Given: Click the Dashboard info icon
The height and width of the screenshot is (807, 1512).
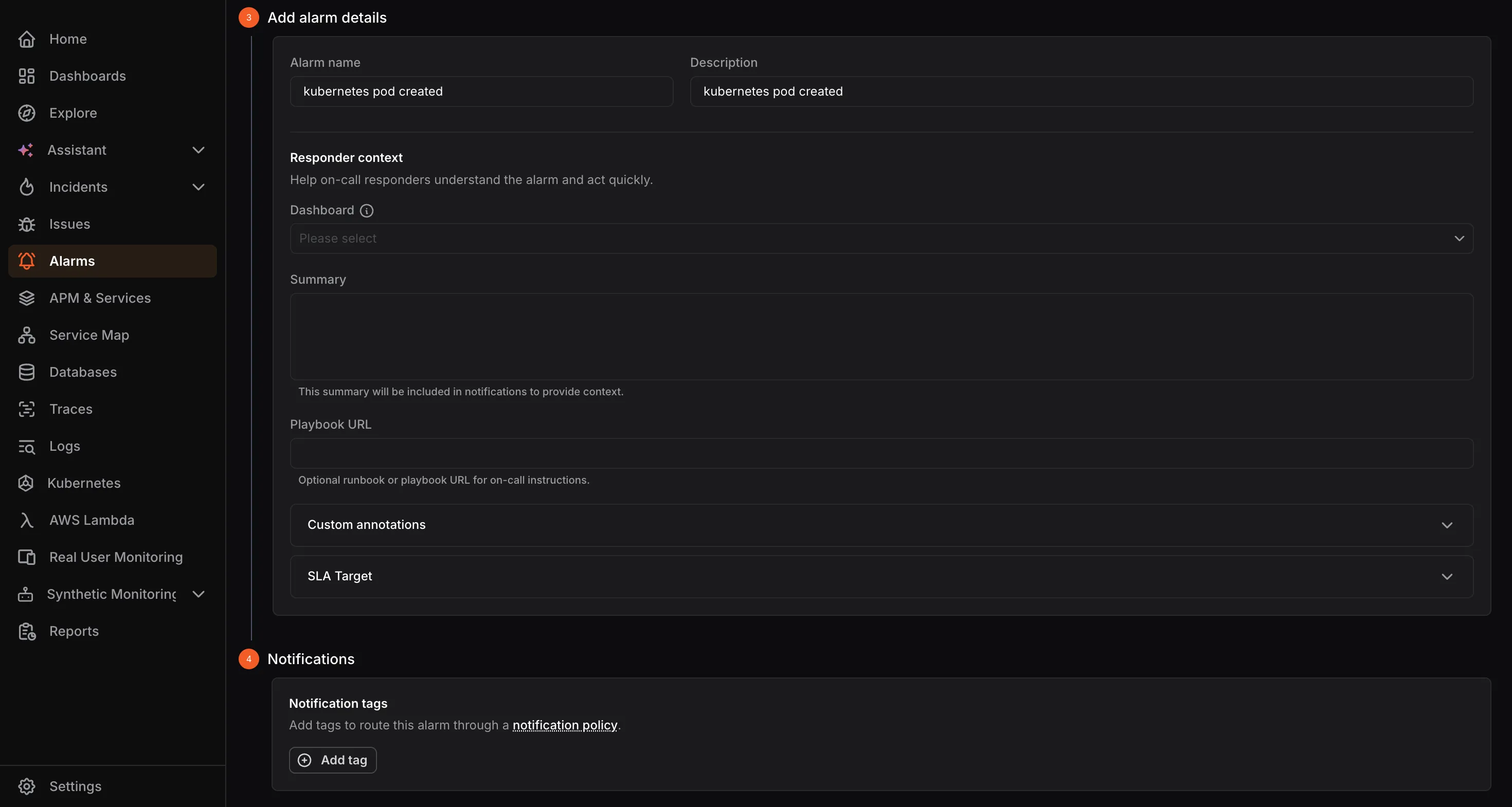Looking at the screenshot, I should [366, 211].
